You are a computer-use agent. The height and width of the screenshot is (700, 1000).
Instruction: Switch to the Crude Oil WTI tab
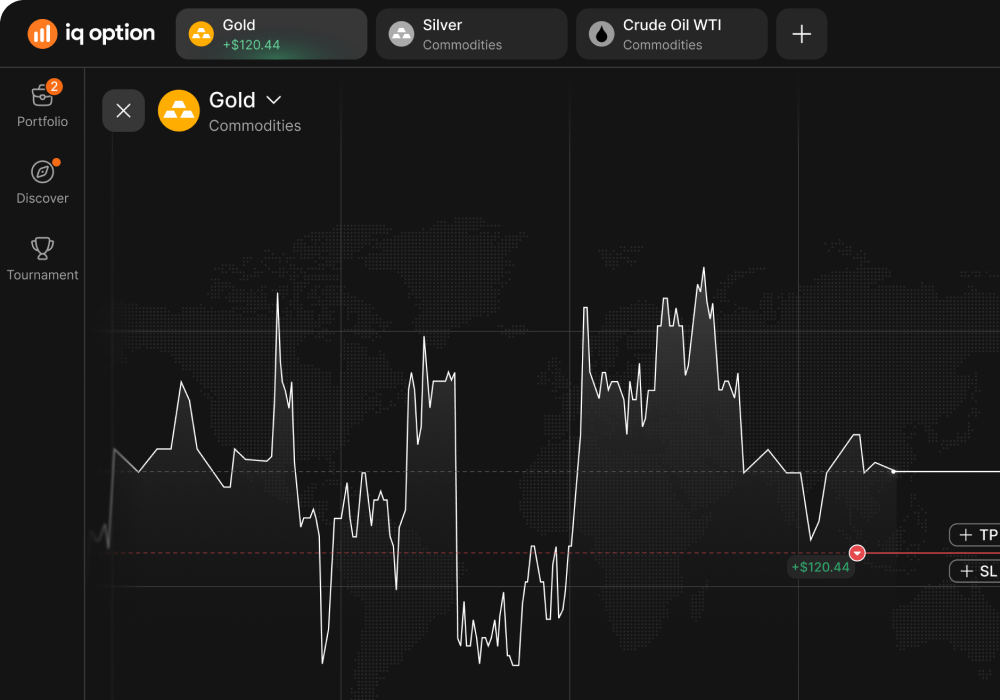coord(672,34)
